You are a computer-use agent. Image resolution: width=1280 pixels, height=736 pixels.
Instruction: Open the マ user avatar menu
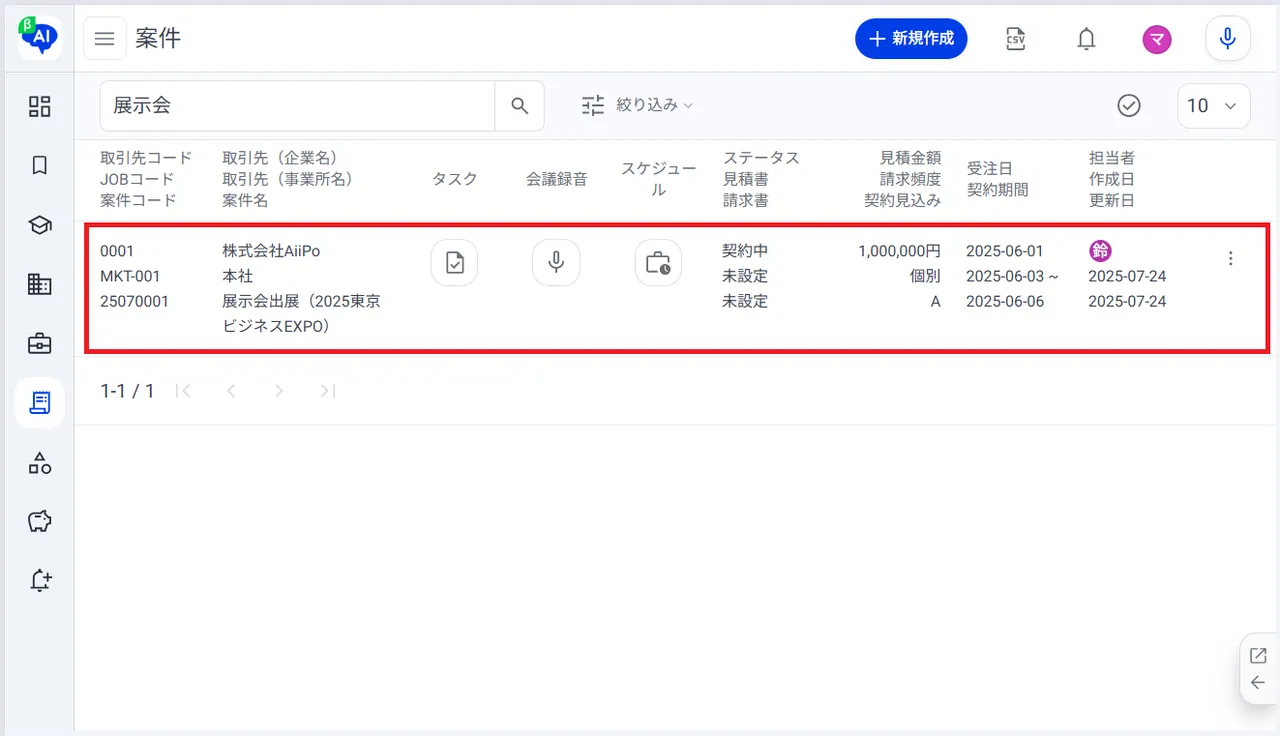tap(1157, 39)
